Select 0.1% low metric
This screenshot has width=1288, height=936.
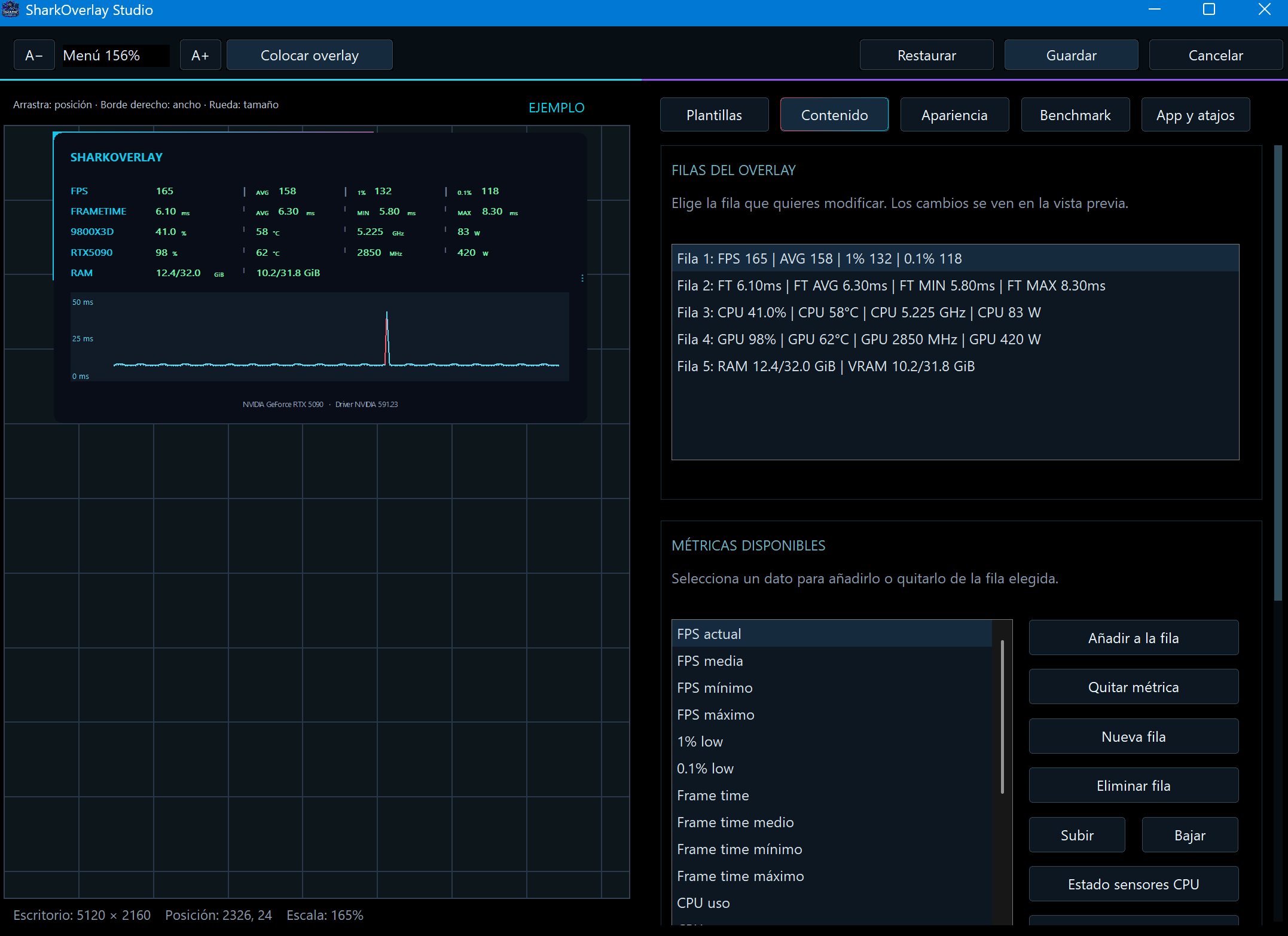click(832, 768)
